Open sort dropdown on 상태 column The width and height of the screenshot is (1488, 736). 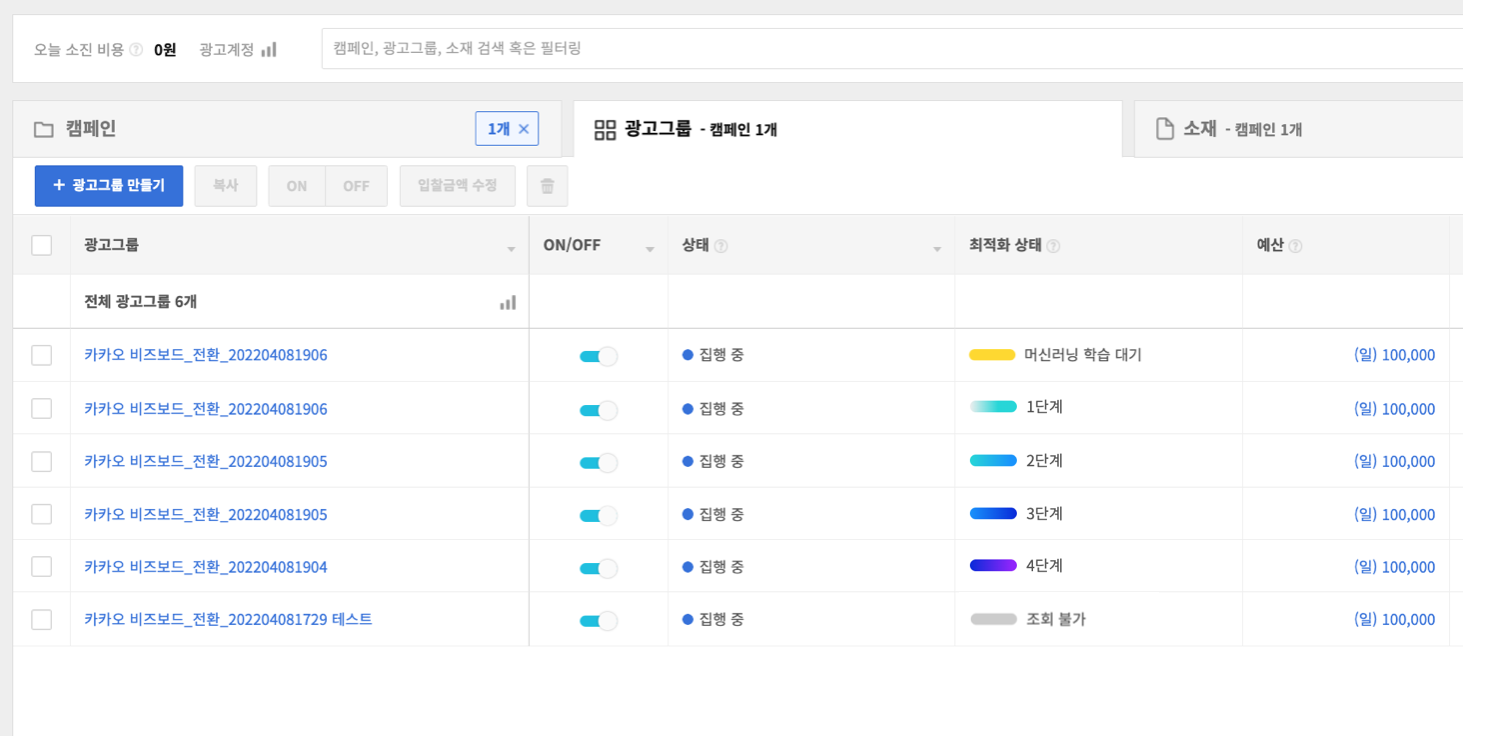(937, 249)
